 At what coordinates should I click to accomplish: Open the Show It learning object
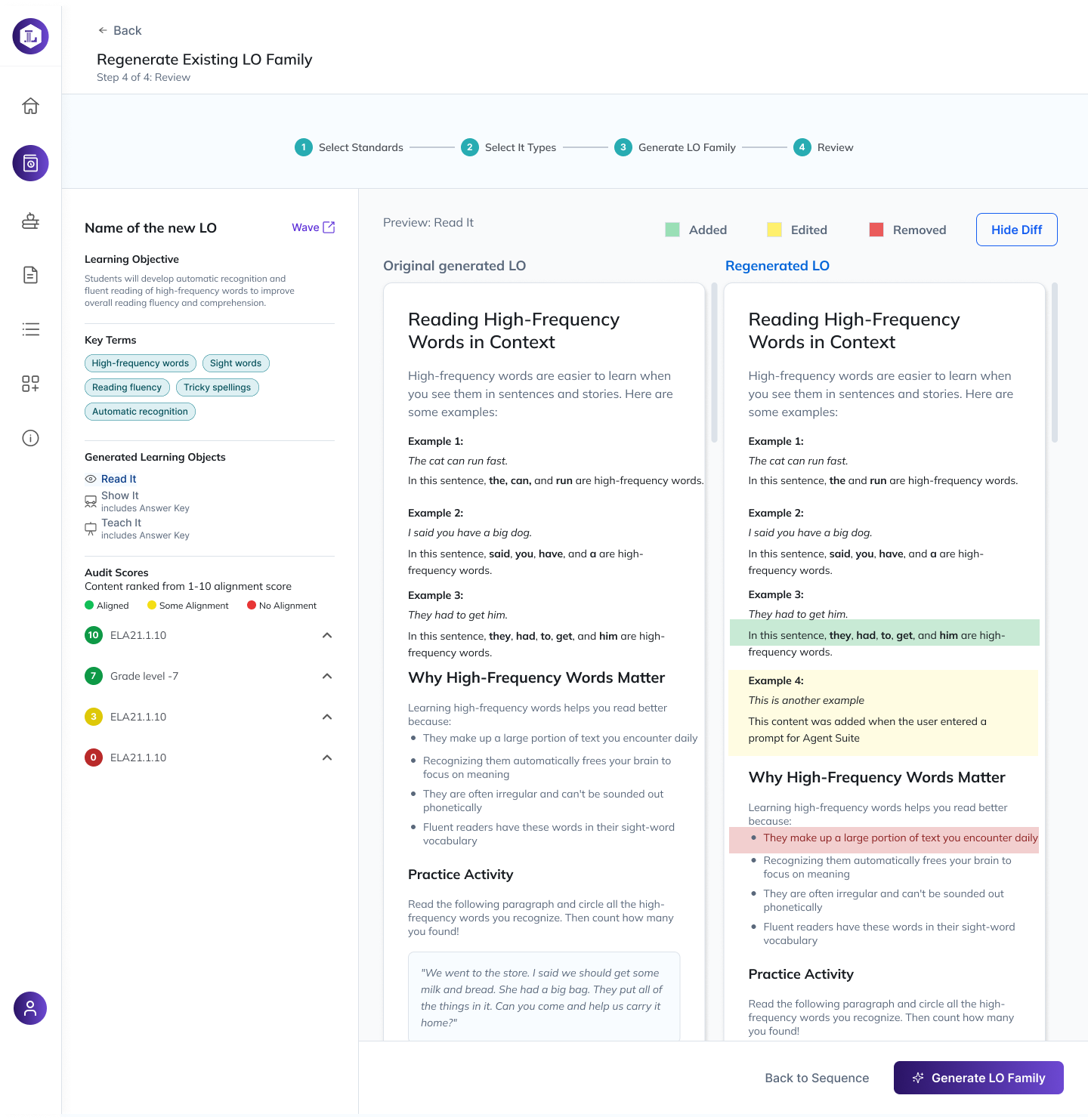[x=120, y=495]
